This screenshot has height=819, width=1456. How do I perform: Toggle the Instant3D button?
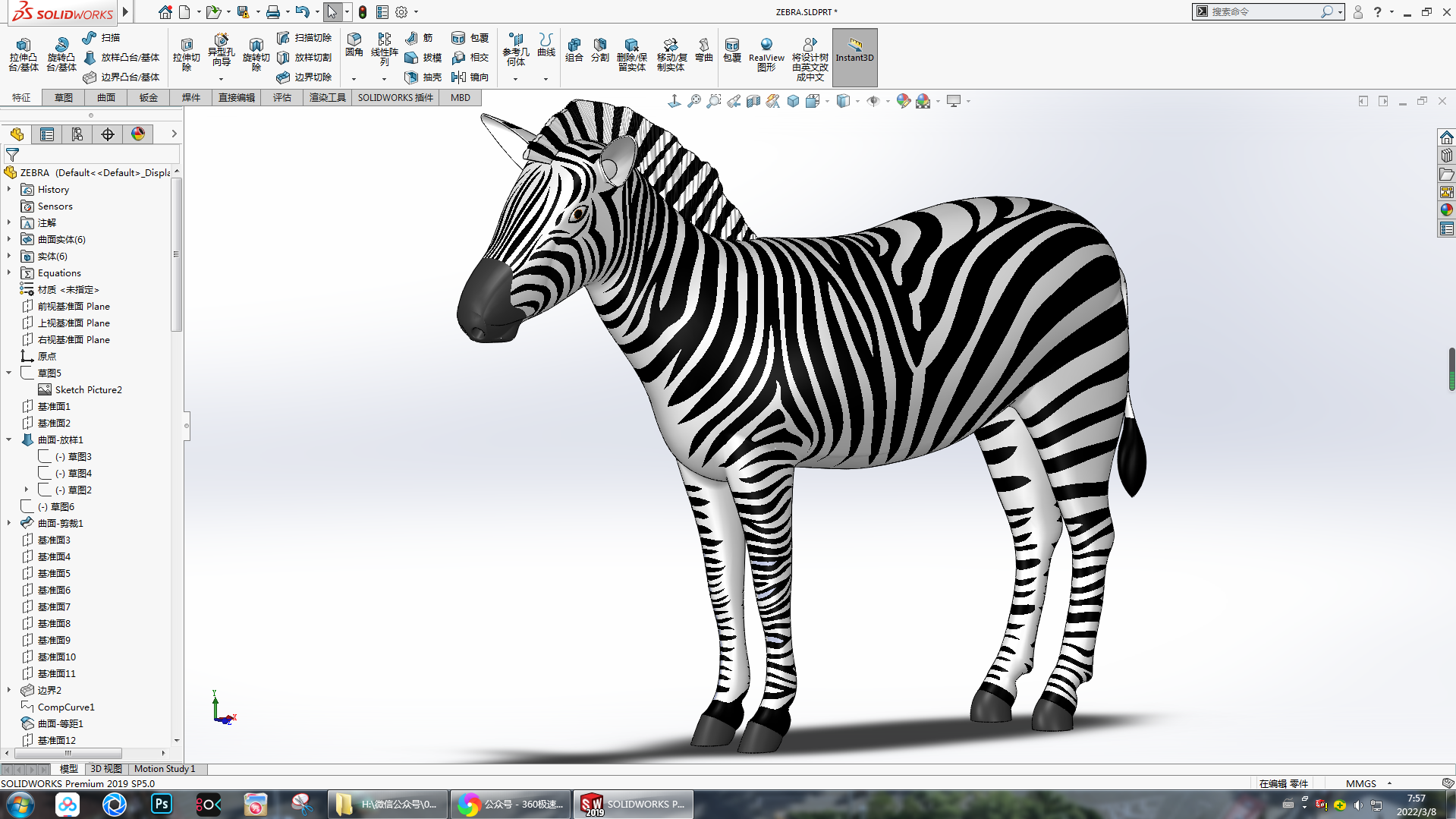[x=854, y=58]
